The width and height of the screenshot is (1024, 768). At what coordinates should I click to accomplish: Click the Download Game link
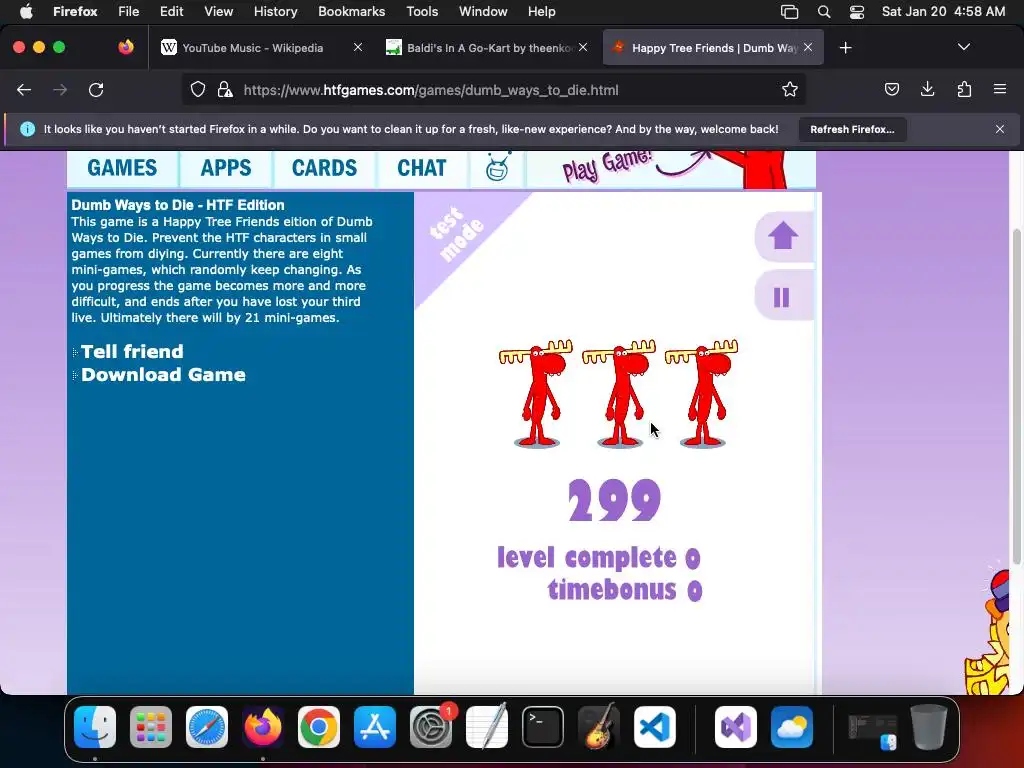point(163,375)
